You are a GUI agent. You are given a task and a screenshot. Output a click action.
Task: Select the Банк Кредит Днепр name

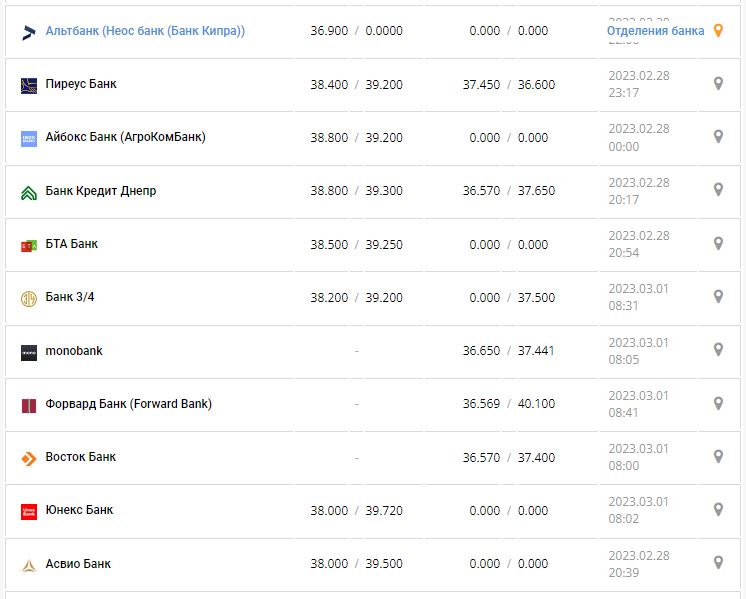click(x=101, y=191)
